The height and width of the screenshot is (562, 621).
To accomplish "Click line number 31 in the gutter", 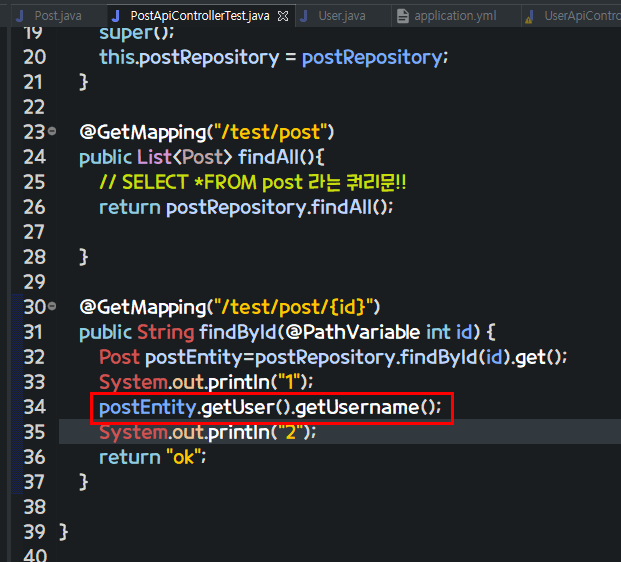I will (34, 332).
